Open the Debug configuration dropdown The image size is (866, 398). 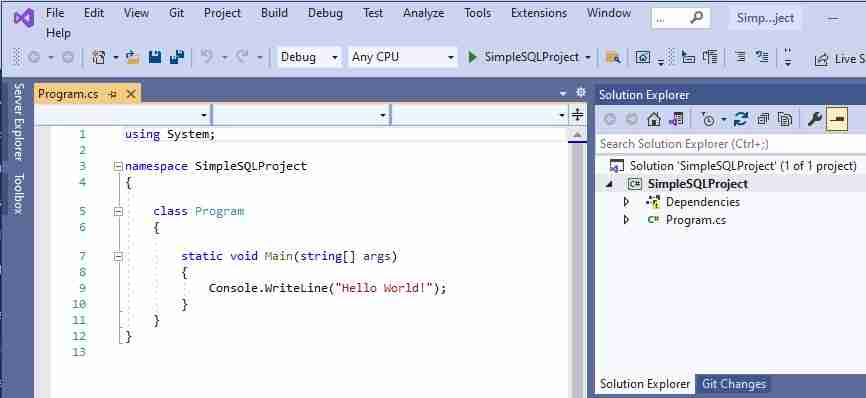(x=309, y=57)
